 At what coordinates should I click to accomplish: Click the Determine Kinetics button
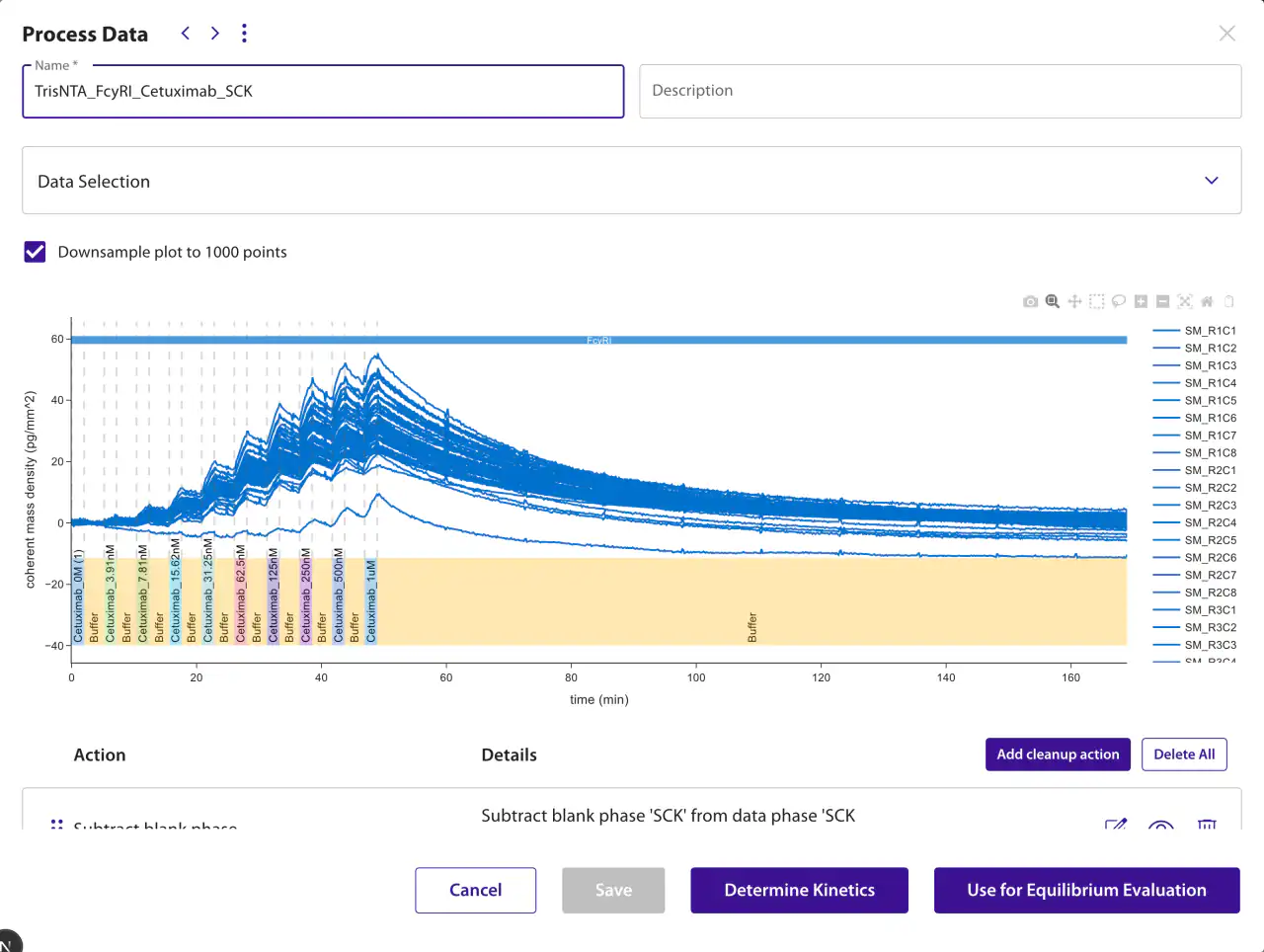(x=799, y=890)
